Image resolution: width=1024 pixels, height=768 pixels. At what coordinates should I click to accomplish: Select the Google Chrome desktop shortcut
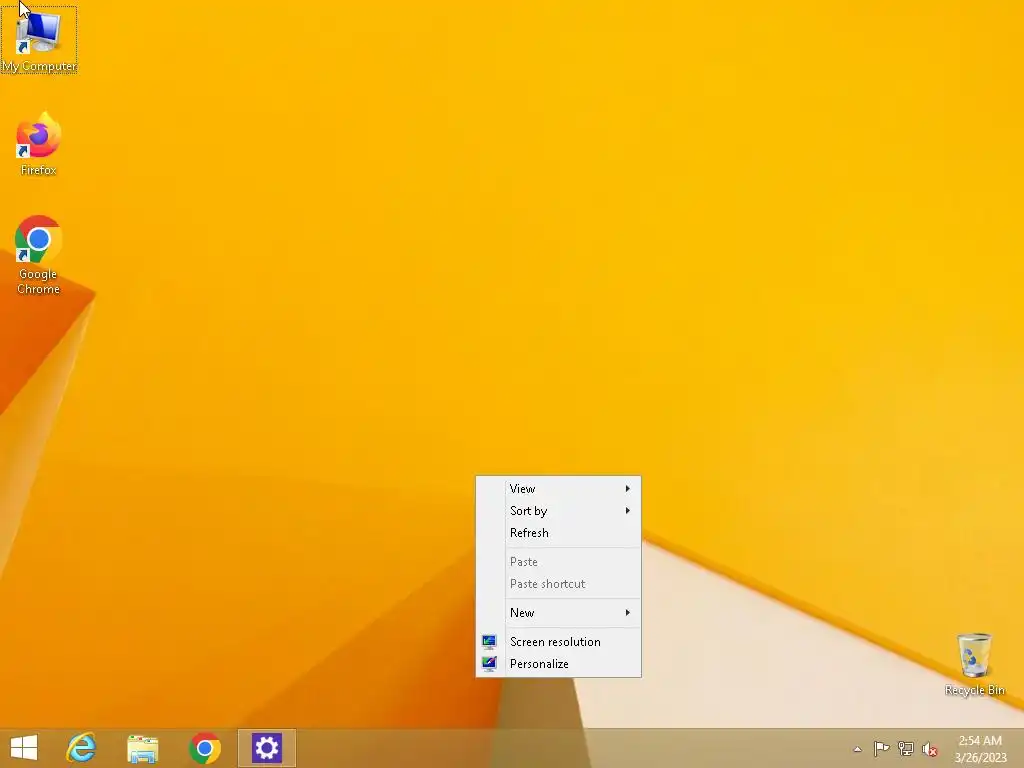point(39,255)
